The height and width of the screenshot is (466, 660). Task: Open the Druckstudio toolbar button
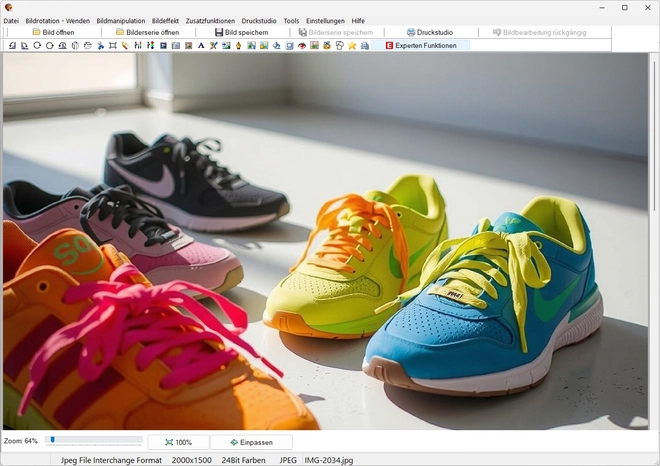tap(429, 32)
